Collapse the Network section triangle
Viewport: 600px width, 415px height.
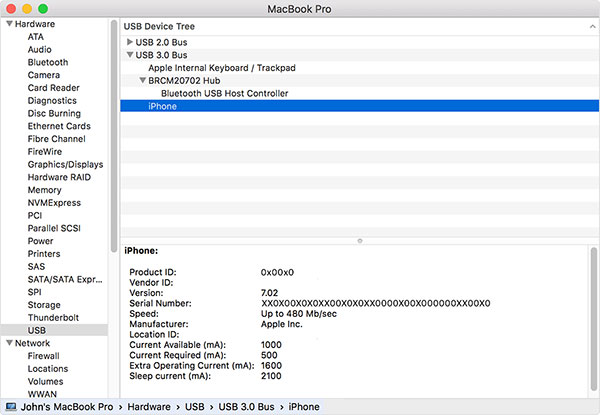10,343
